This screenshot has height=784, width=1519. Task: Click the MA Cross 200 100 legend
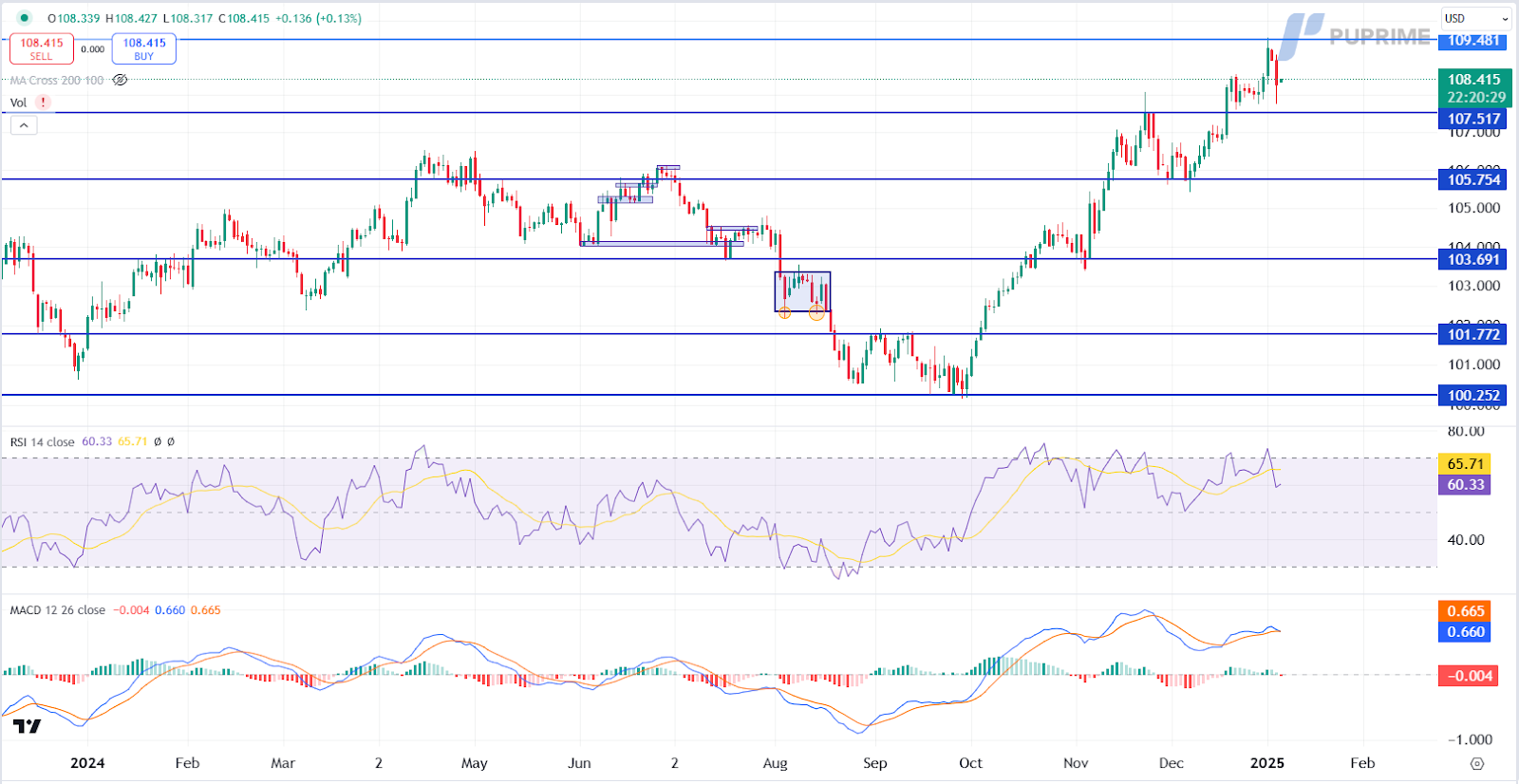click(x=57, y=81)
